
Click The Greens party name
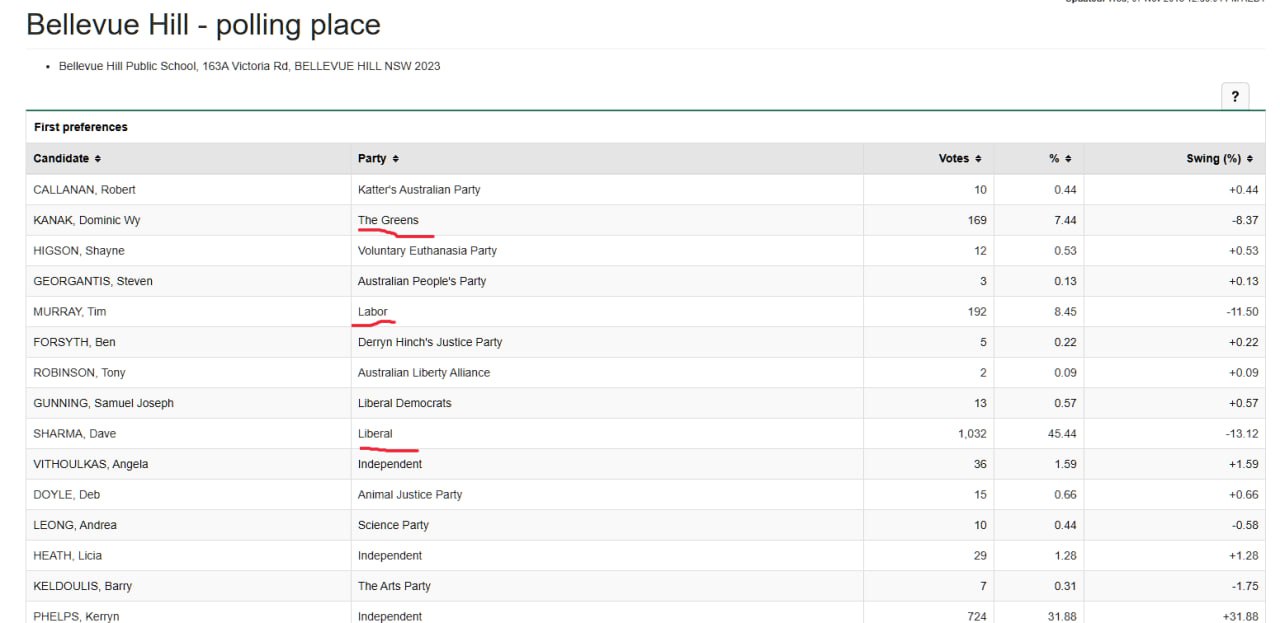click(x=388, y=220)
